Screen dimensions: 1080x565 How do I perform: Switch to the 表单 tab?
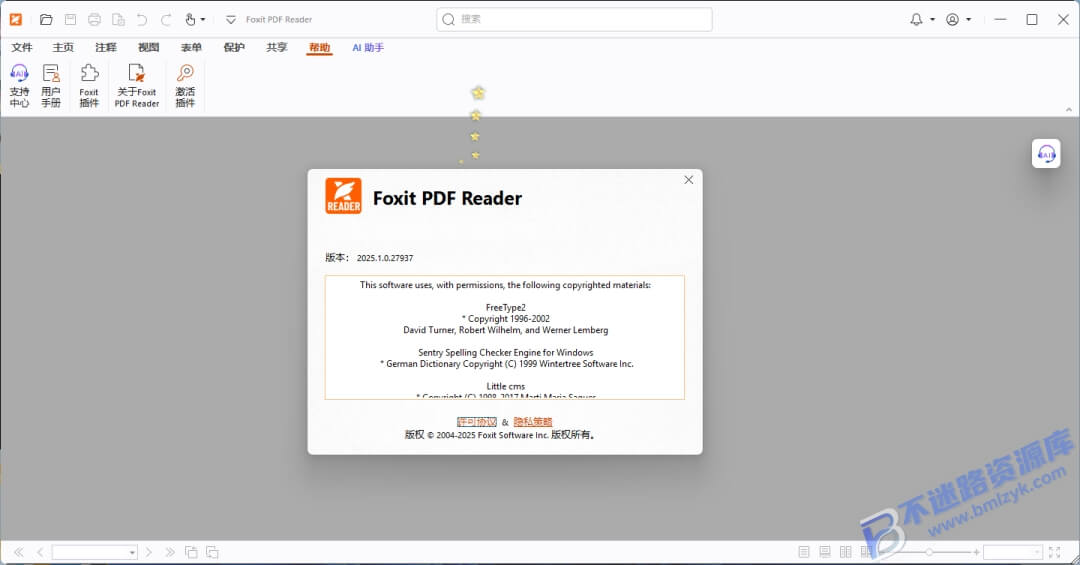191,47
